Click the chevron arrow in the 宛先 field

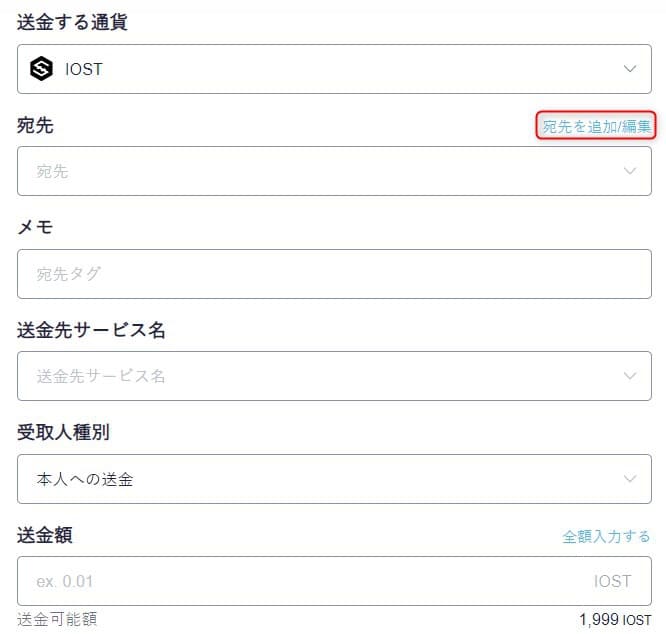(x=629, y=171)
